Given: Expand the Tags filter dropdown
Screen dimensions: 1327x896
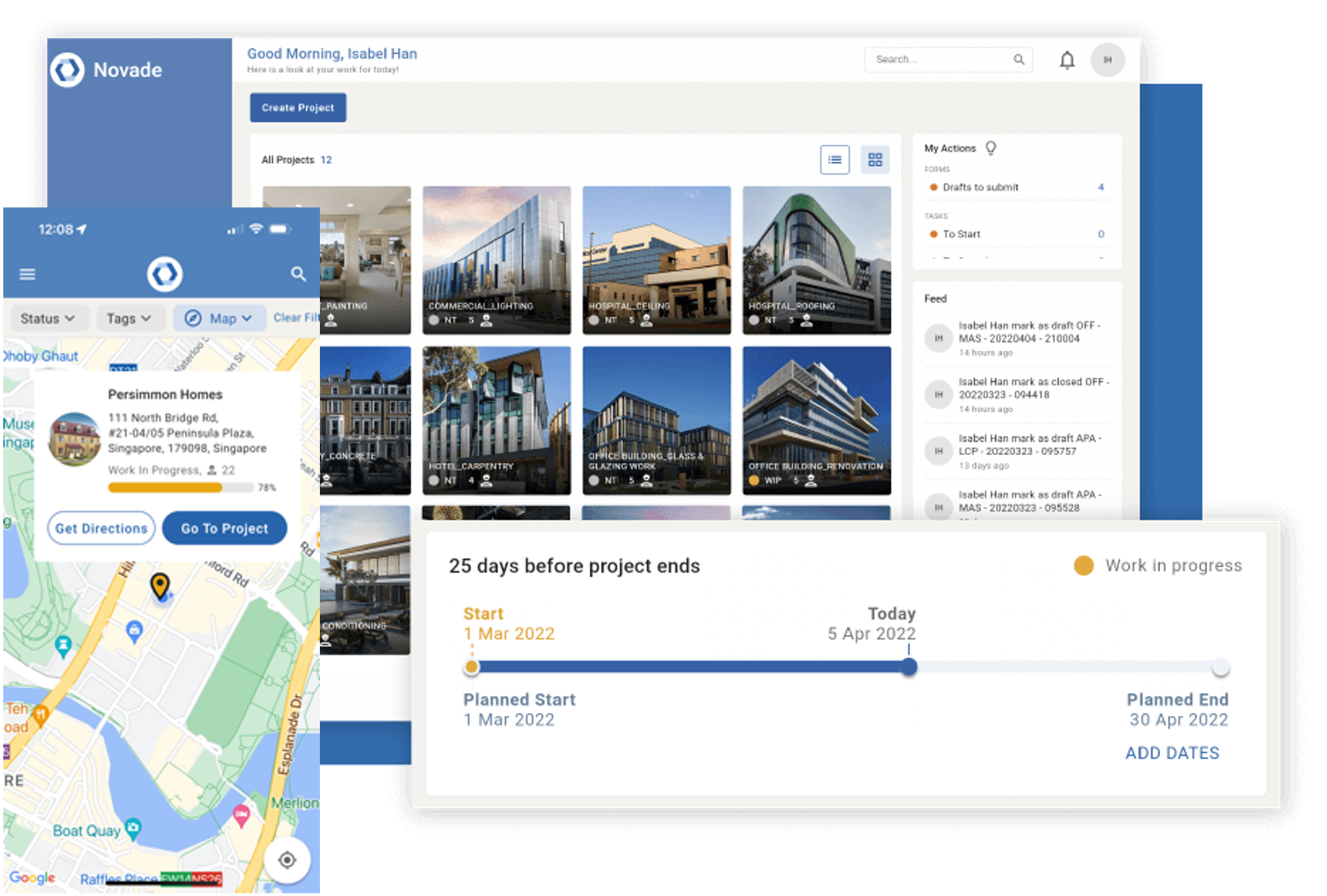Looking at the screenshot, I should pos(130,318).
